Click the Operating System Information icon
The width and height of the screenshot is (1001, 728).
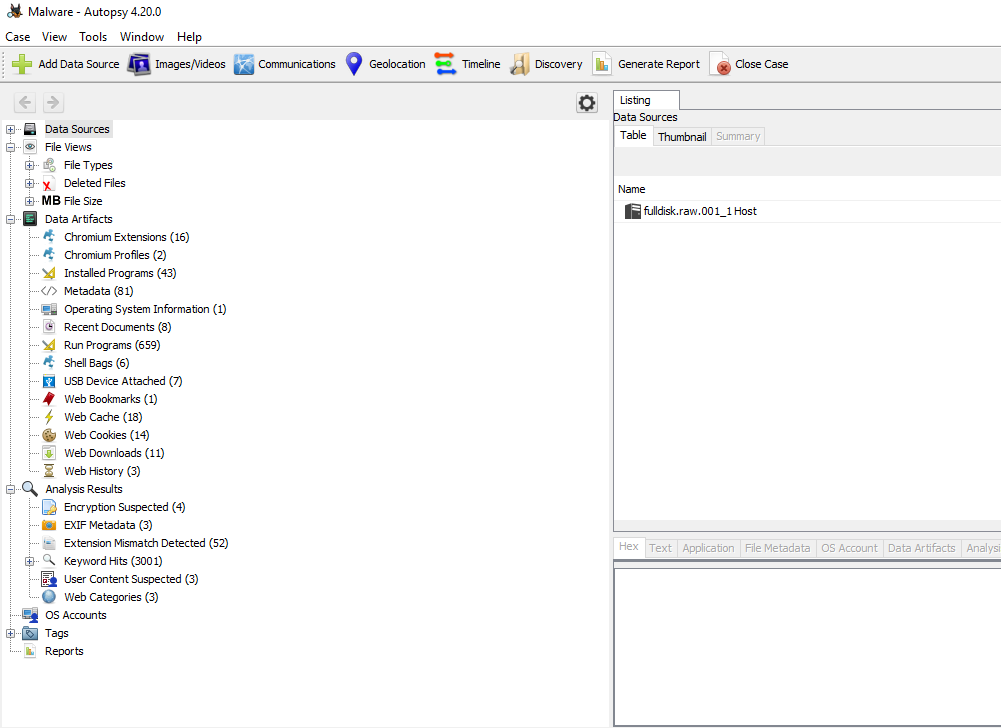49,309
